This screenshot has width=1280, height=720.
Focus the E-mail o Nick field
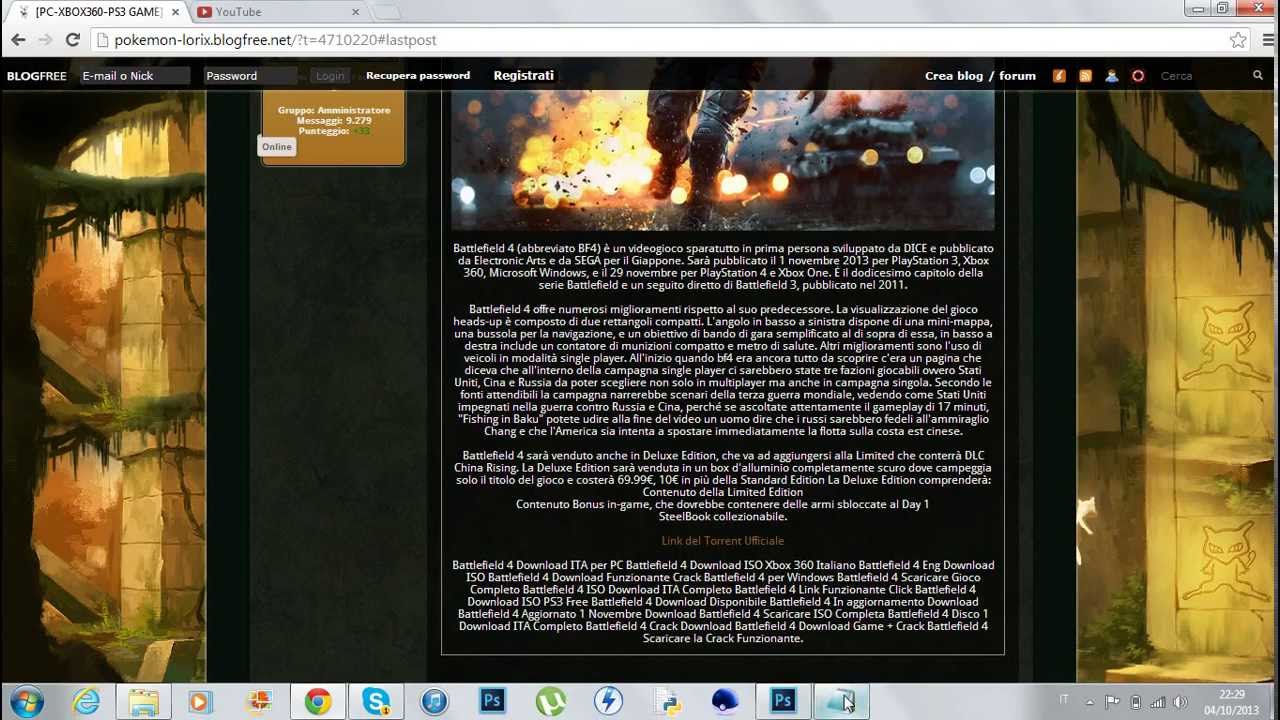[x=134, y=76]
